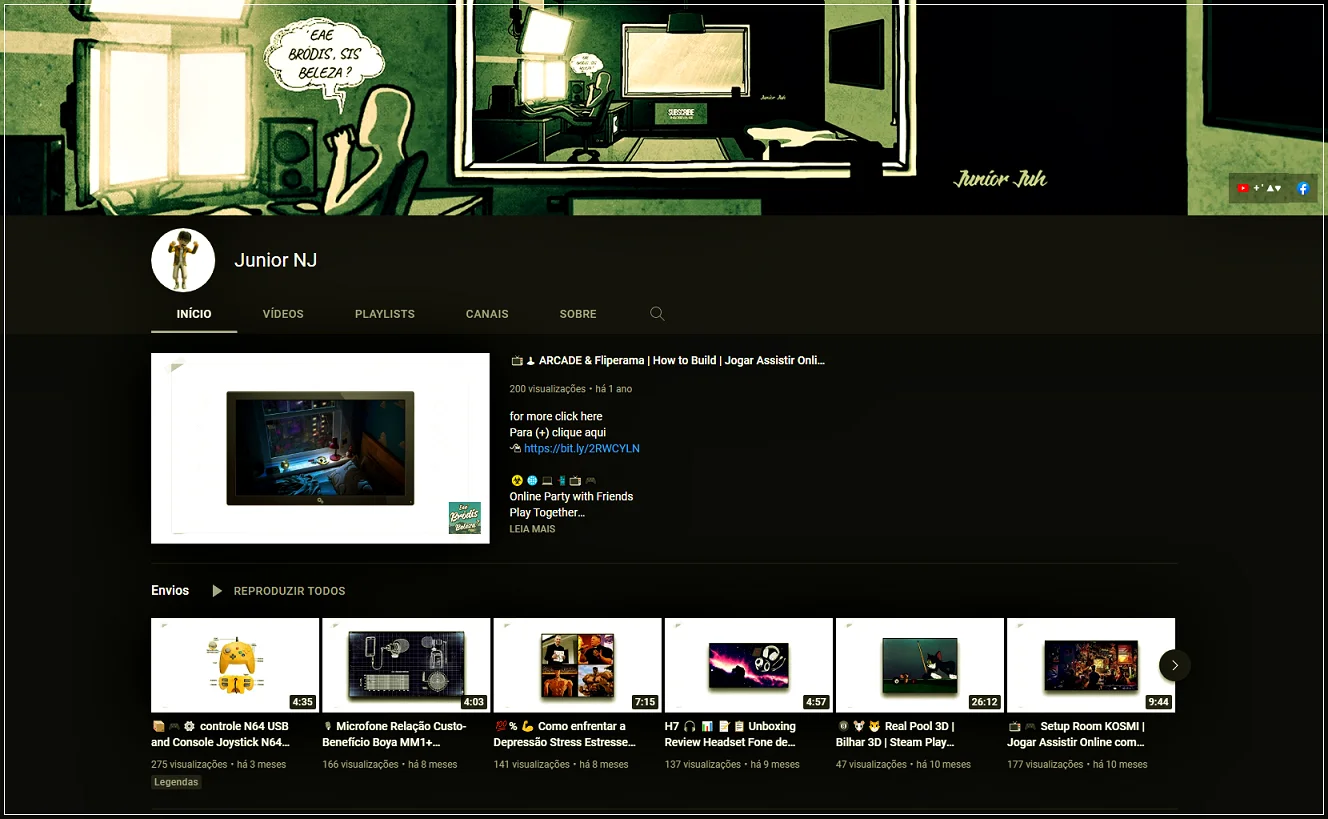Click the 7:15 duration badge
This screenshot has height=819, width=1328.
[x=645, y=702]
